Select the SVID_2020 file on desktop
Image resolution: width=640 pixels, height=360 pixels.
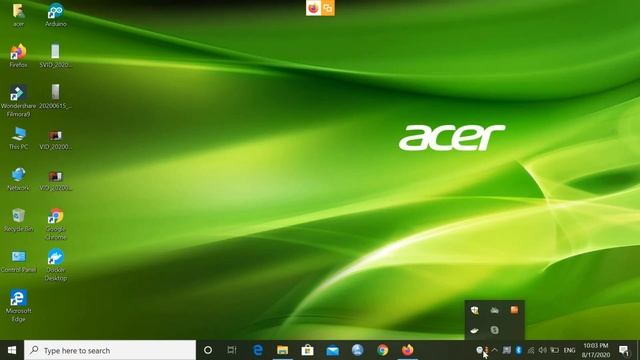tap(56, 56)
